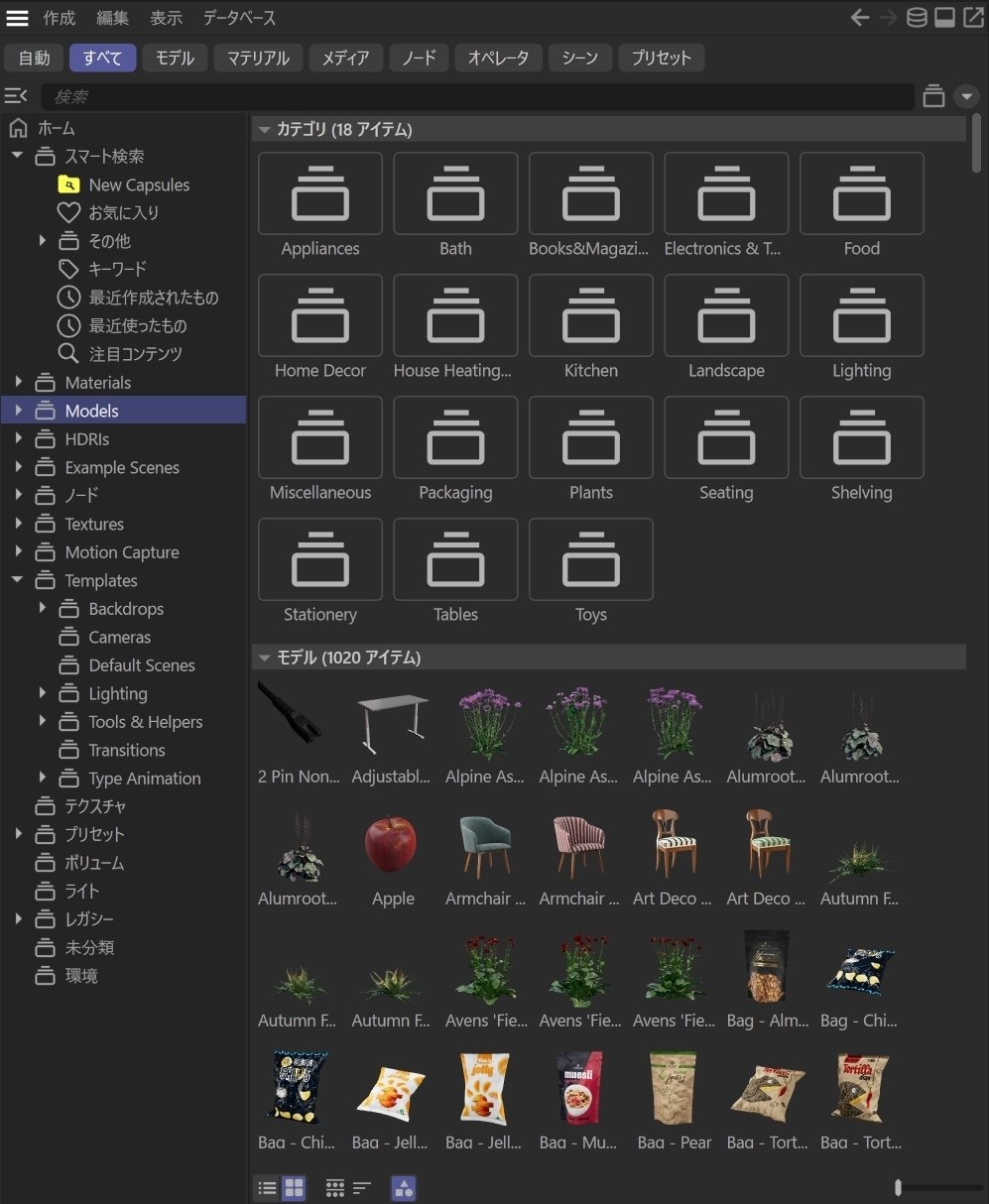Toggle the info area panel icon
The image size is (989, 1204).
click(945, 17)
